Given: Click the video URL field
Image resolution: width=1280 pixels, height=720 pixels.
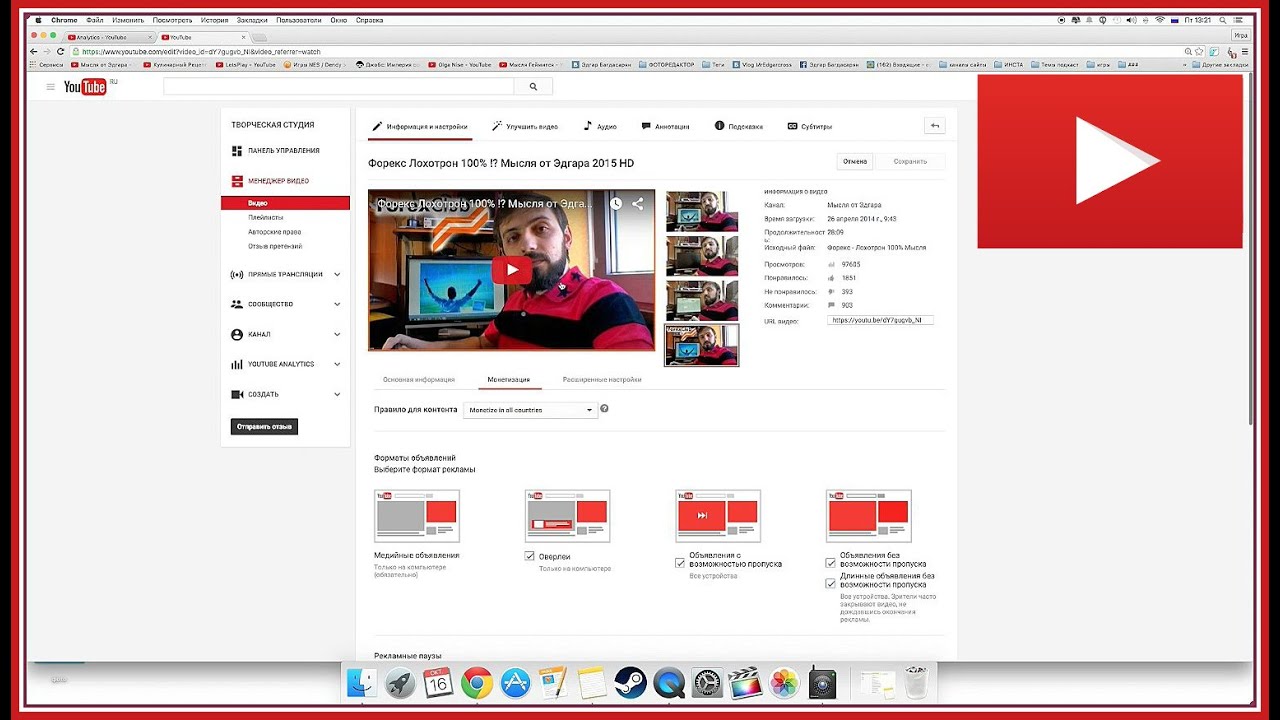Looking at the screenshot, I should click(880, 320).
